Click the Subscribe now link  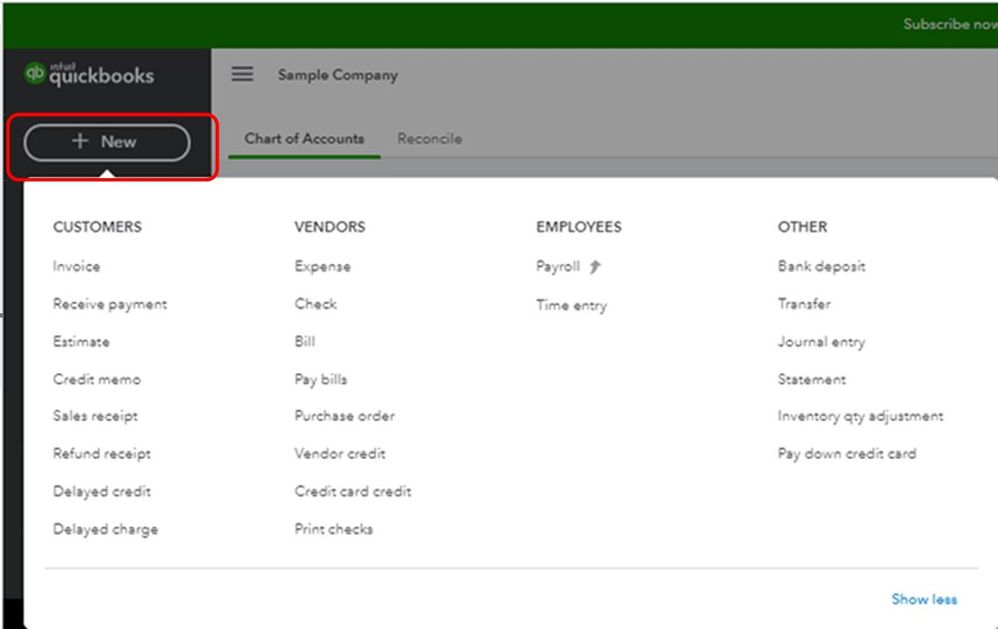(x=949, y=24)
